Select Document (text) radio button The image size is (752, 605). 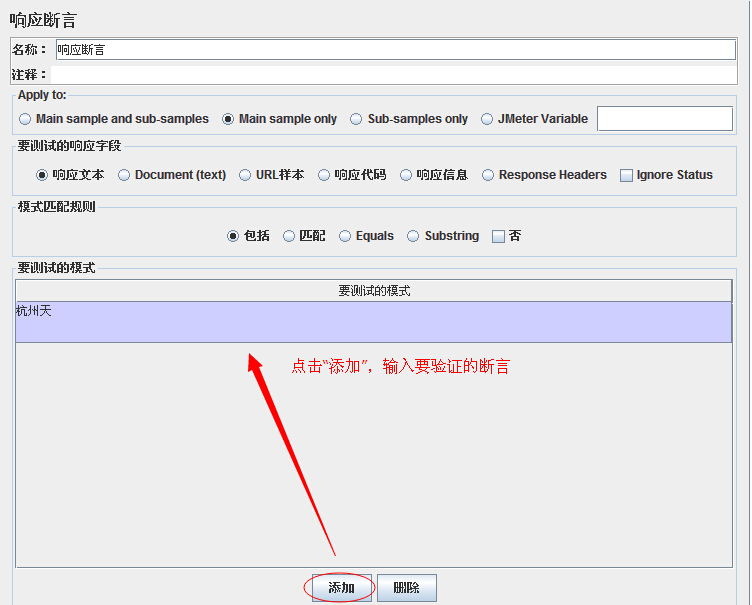(124, 175)
